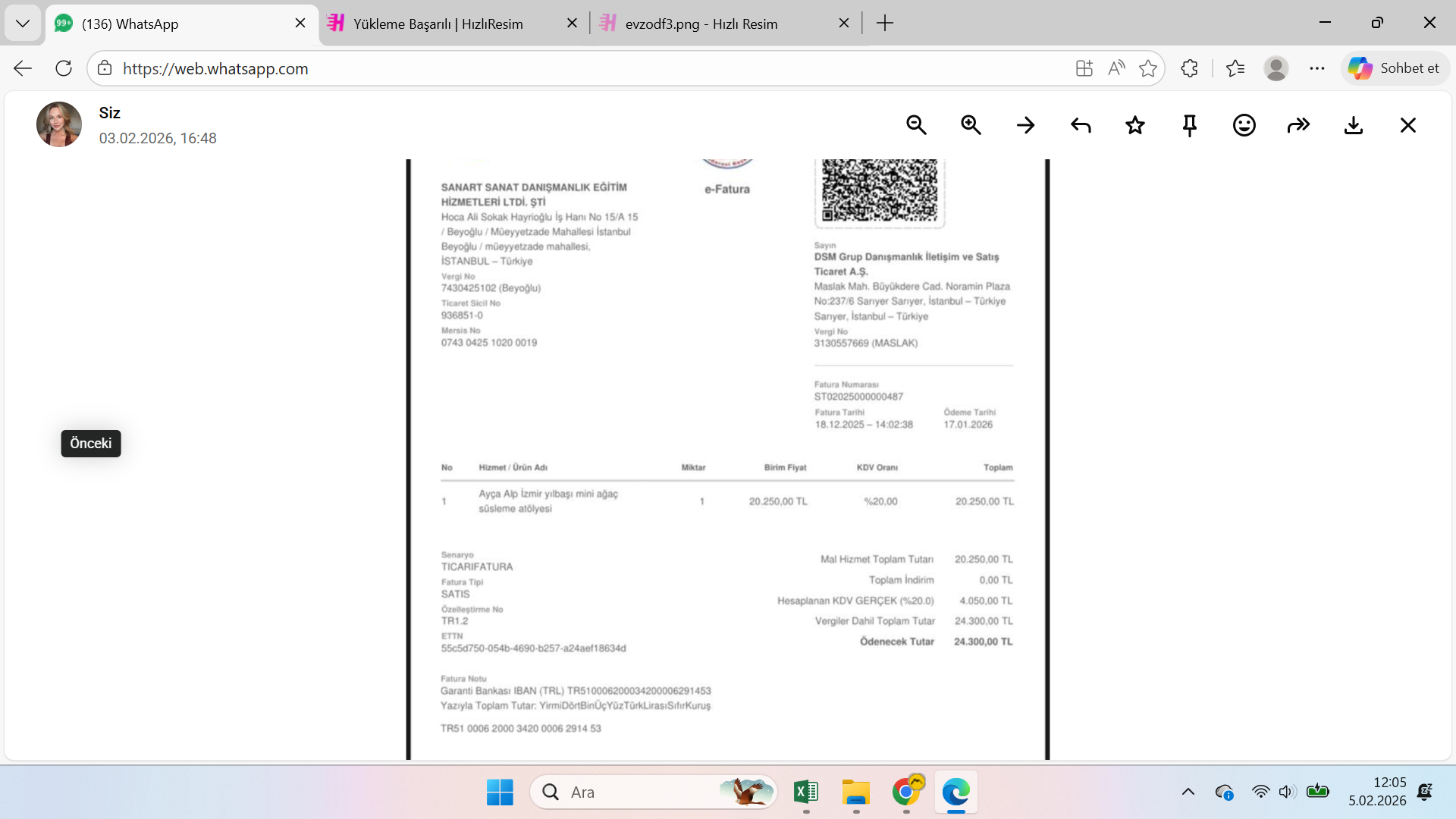Close the WhatsApp image viewer
1456x819 pixels.
pos(1408,125)
